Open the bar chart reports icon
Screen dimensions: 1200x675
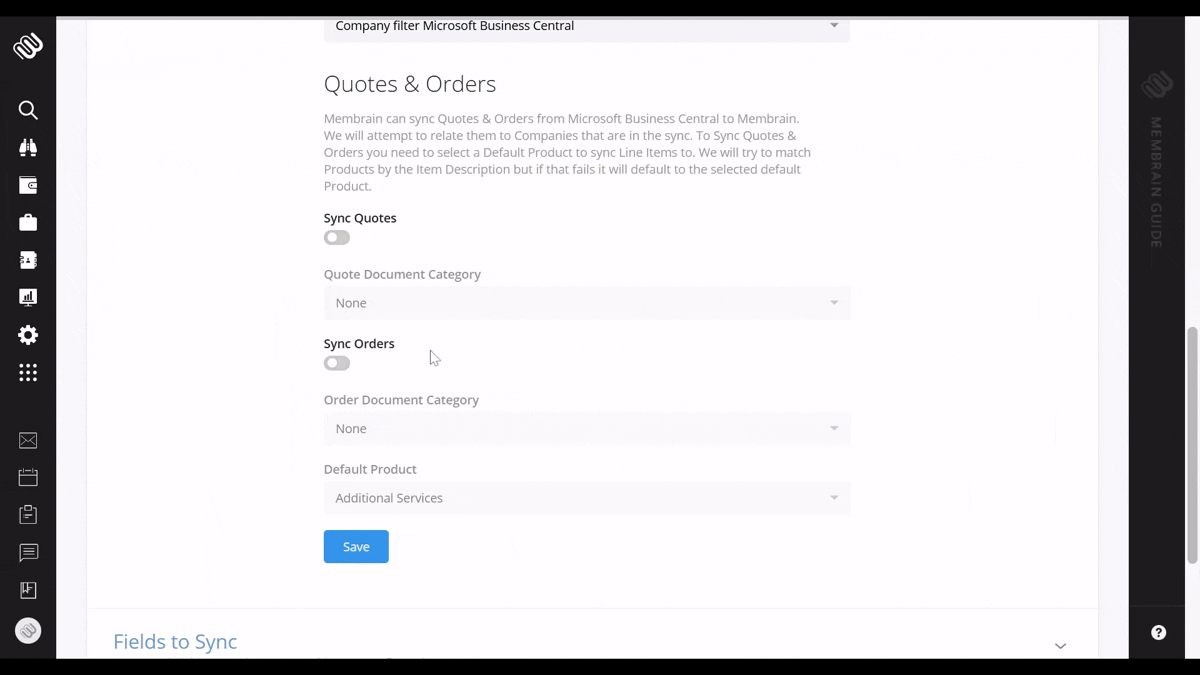pyautogui.click(x=28, y=297)
